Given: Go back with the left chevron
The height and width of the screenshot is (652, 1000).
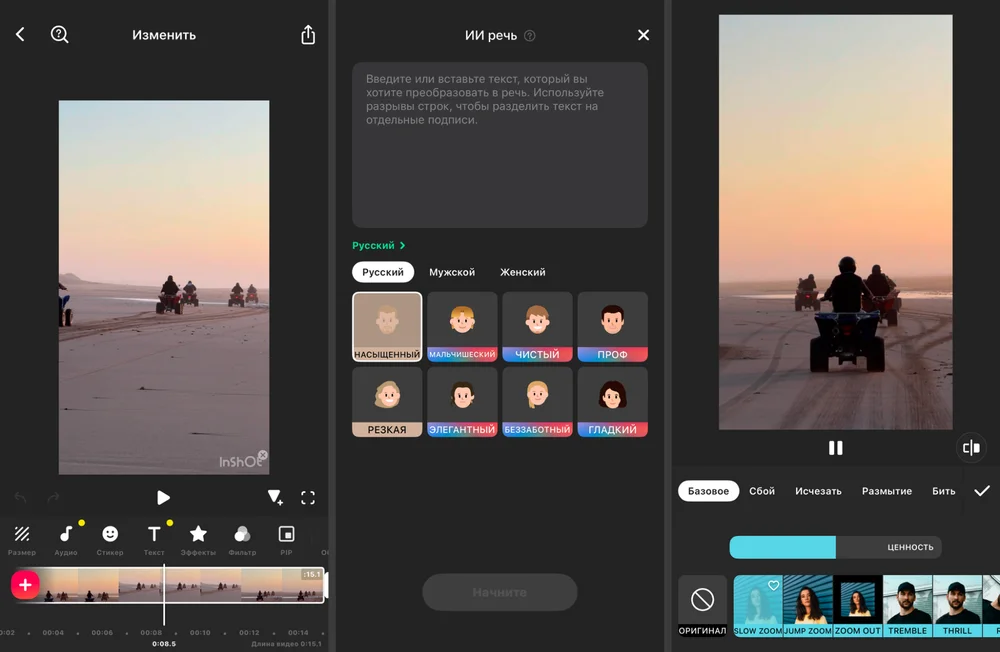Looking at the screenshot, I should (20, 35).
